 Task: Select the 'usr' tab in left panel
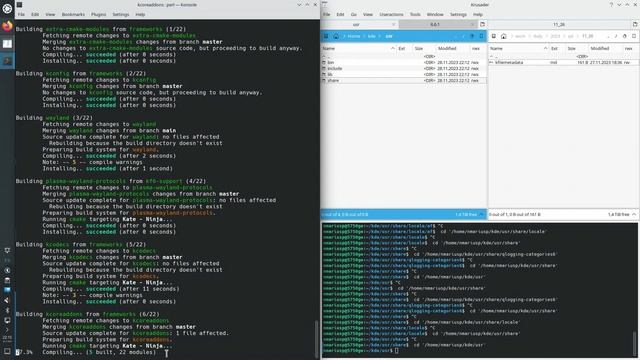point(356,24)
